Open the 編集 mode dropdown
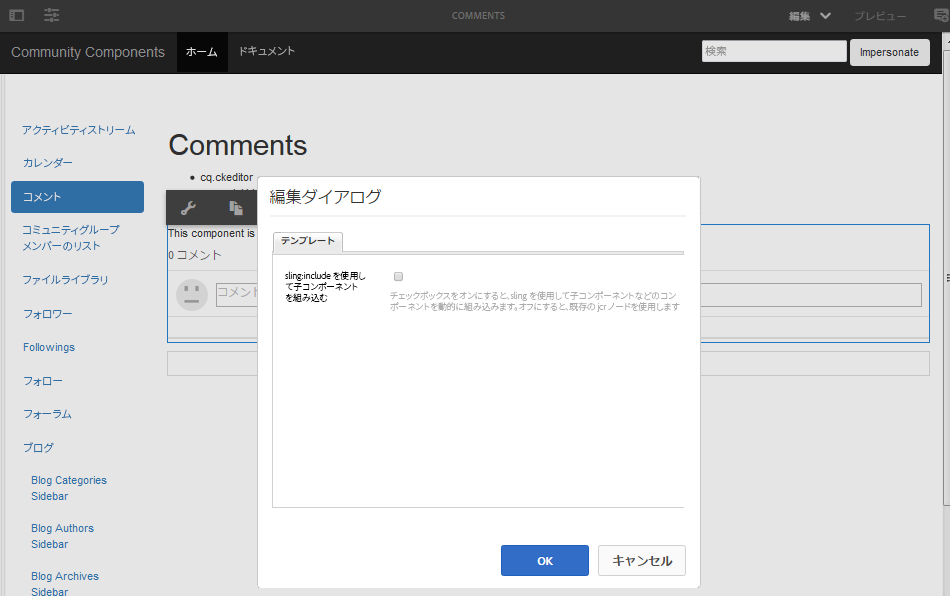The width and height of the screenshot is (950, 596). 809,16
